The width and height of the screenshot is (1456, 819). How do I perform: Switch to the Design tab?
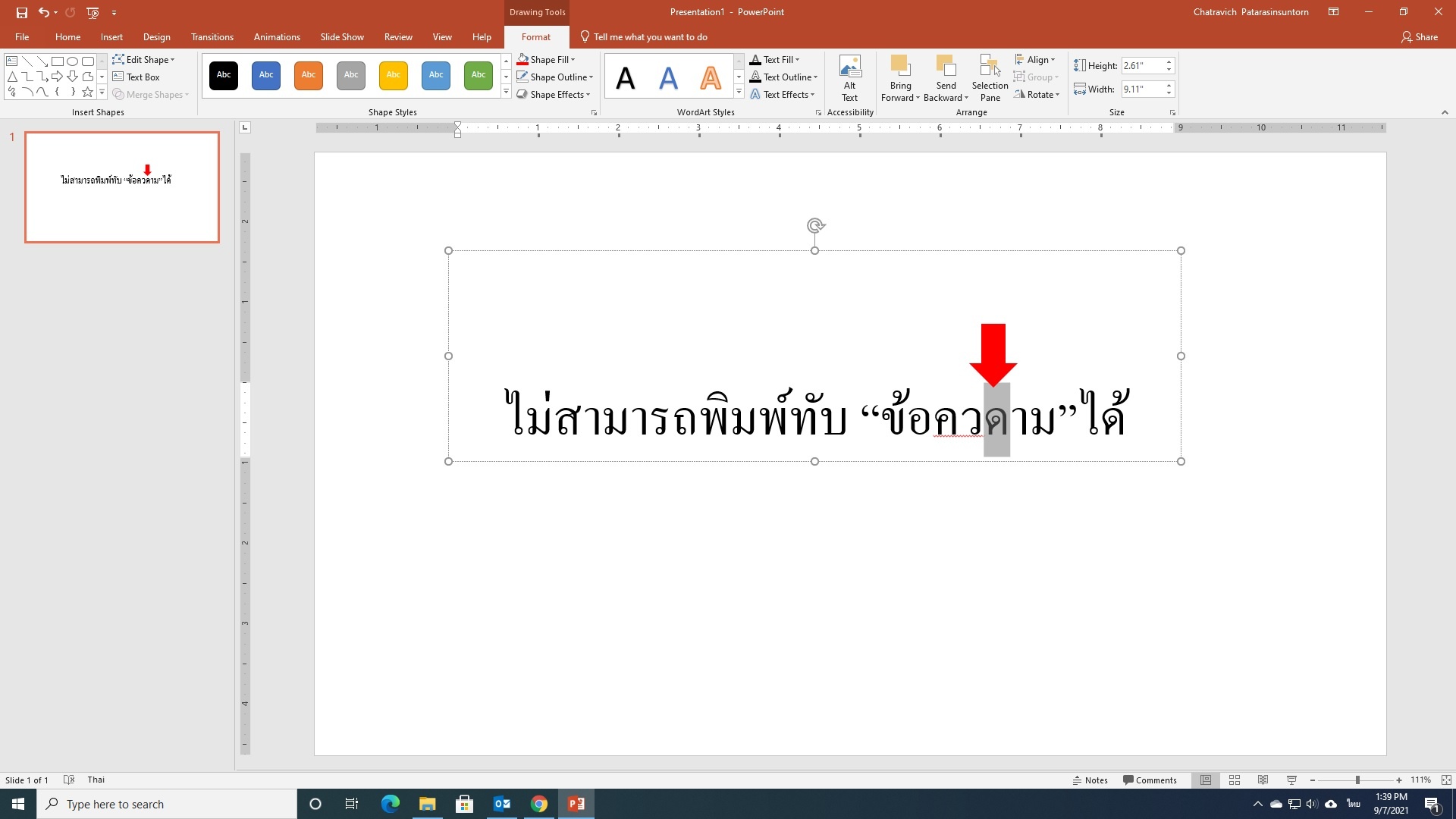[x=156, y=36]
